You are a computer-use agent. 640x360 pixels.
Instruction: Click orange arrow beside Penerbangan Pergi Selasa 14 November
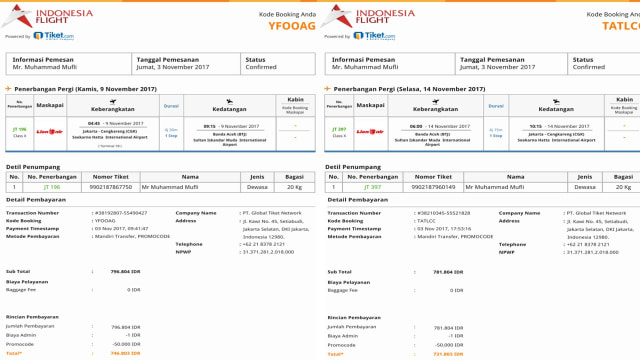[x=327, y=89]
